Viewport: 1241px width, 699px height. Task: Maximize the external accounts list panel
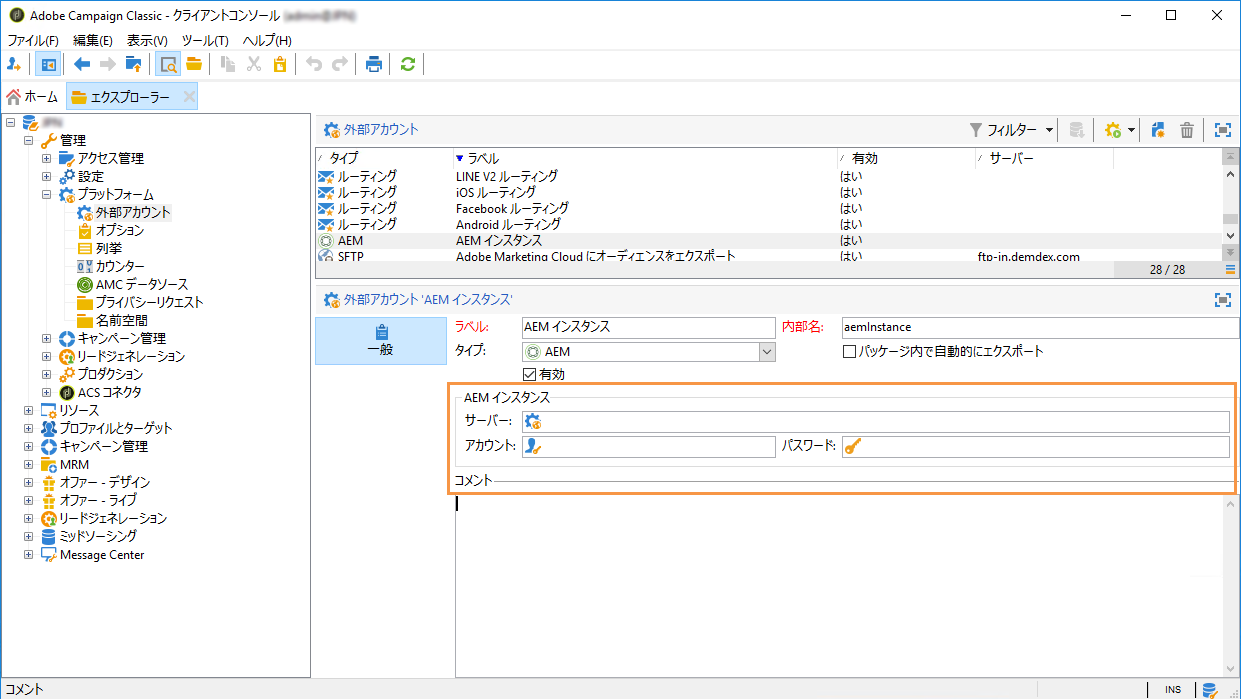click(x=1222, y=130)
